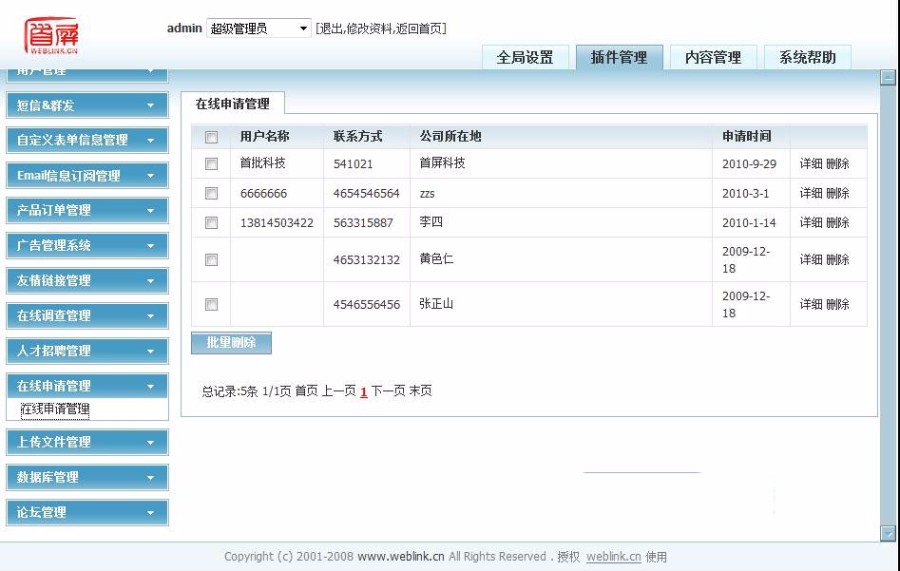The height and width of the screenshot is (571, 900).
Task: Click the 4654546564 contact cell
Action: [366, 193]
